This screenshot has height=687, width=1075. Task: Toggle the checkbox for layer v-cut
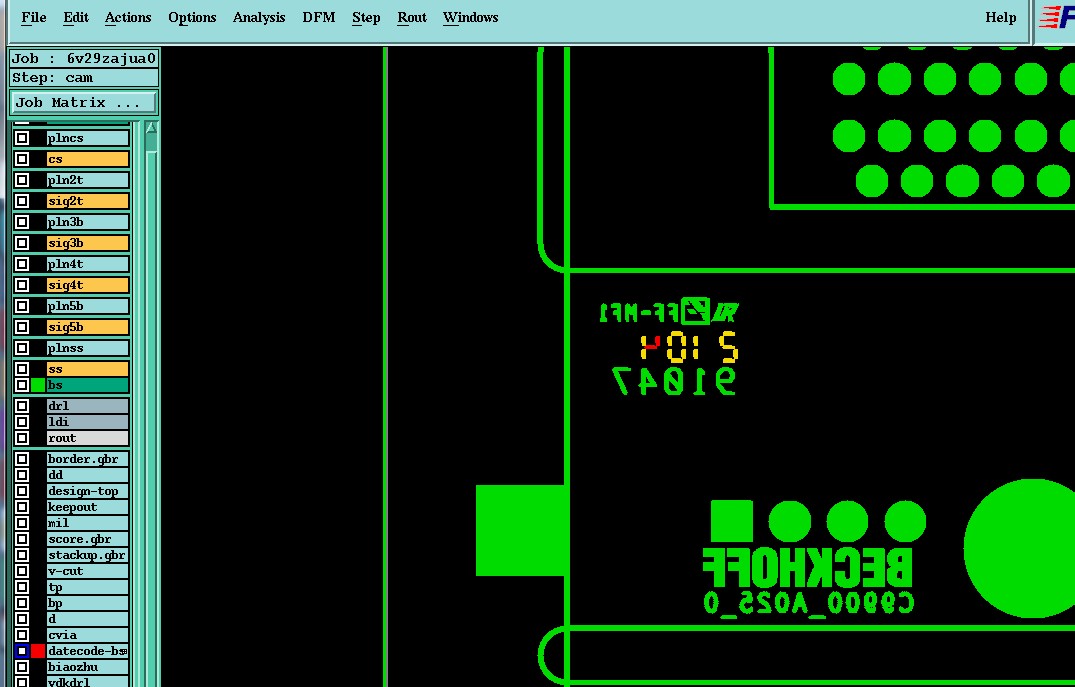(22, 571)
